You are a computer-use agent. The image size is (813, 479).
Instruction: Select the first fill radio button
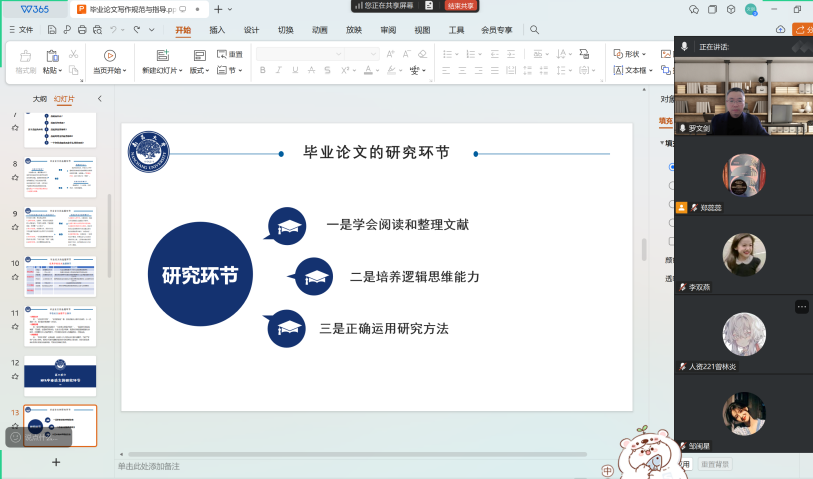[x=672, y=167]
